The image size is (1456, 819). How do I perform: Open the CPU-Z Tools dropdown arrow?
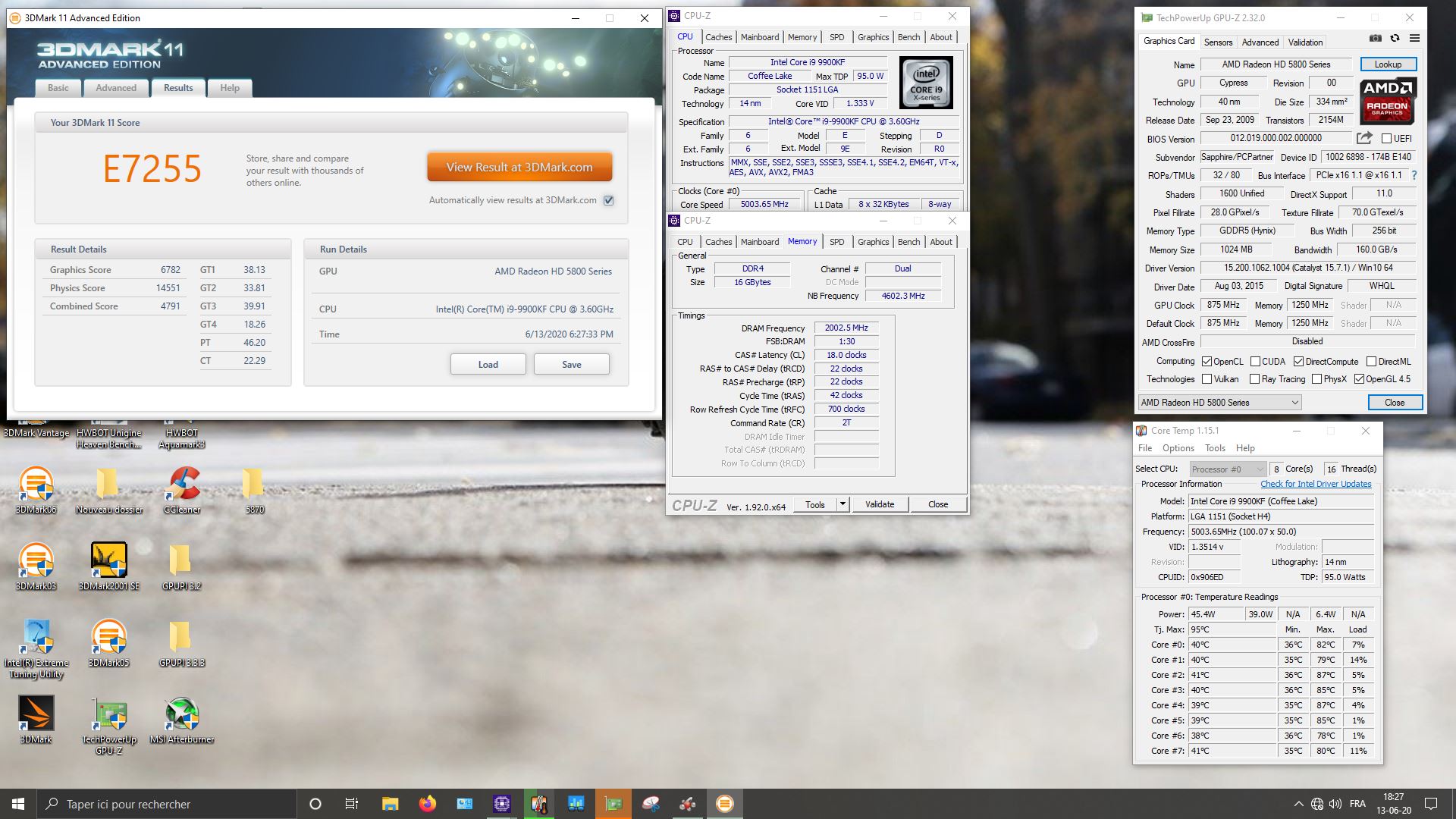tap(842, 504)
